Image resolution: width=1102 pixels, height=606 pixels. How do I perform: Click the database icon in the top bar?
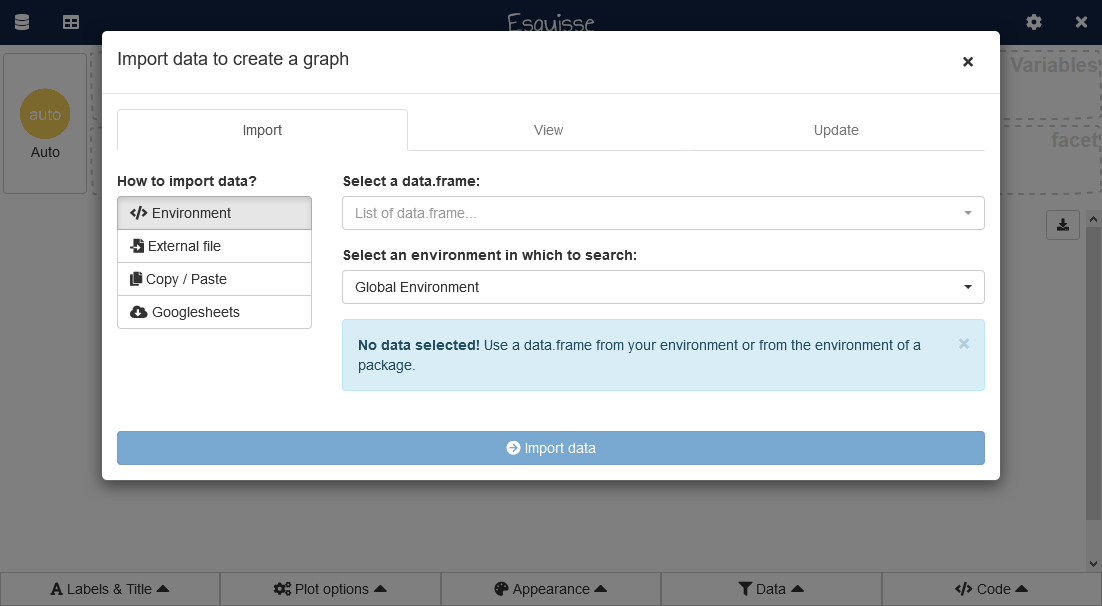(x=21, y=22)
